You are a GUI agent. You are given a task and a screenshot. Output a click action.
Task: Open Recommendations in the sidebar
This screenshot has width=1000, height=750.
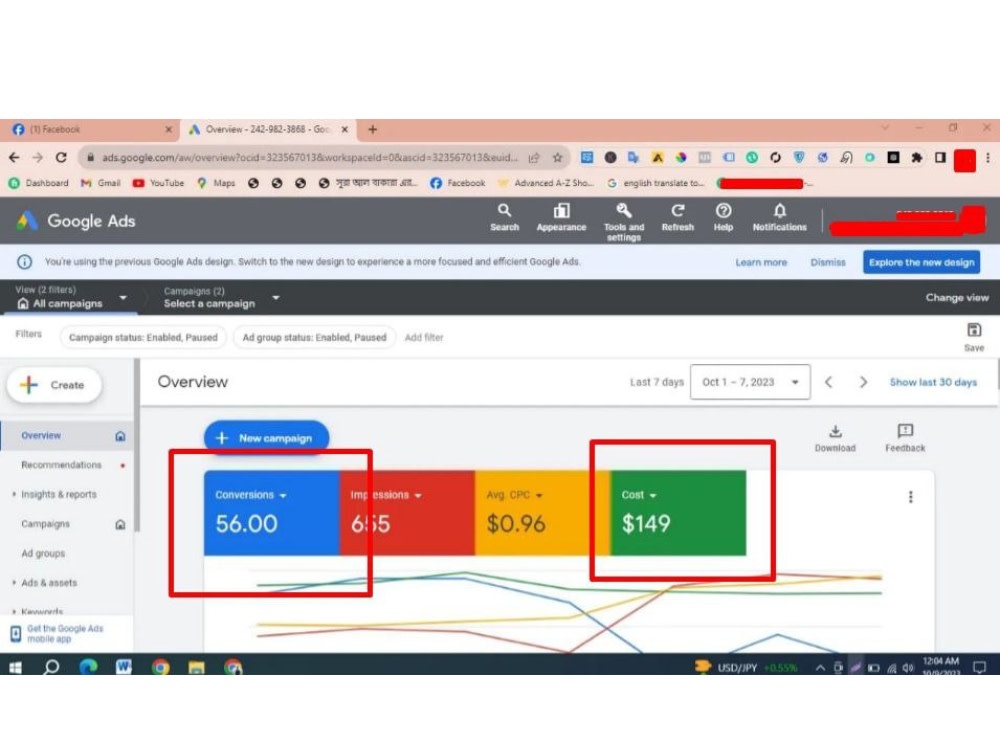coord(61,465)
